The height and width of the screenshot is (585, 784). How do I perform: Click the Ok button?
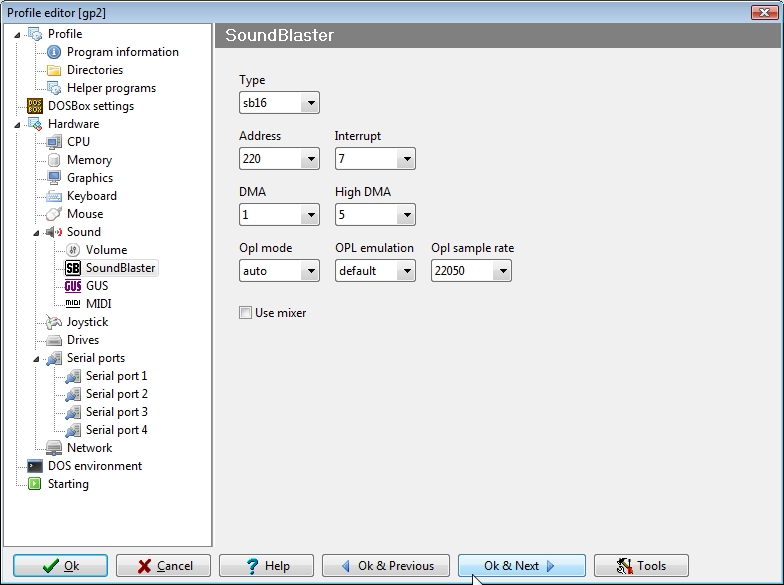click(60, 566)
